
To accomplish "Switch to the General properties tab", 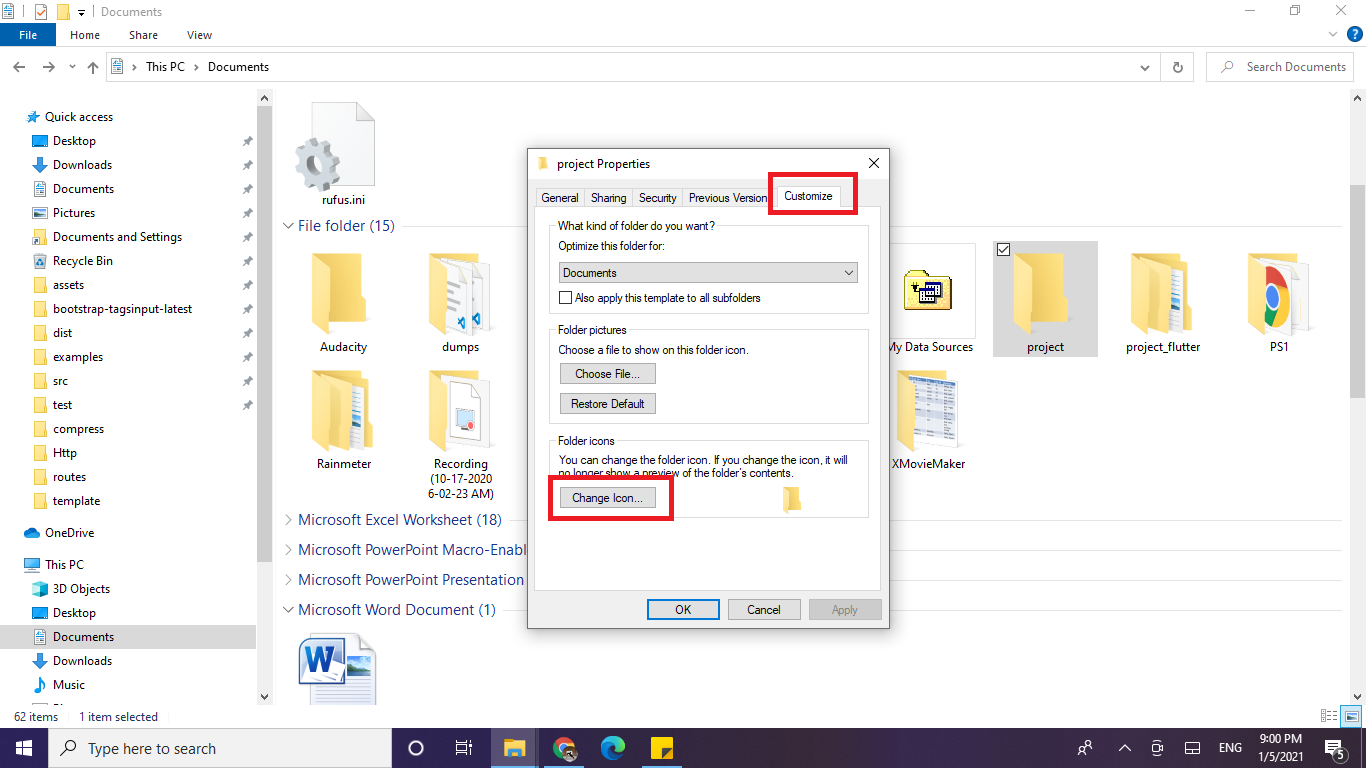I will tap(560, 198).
